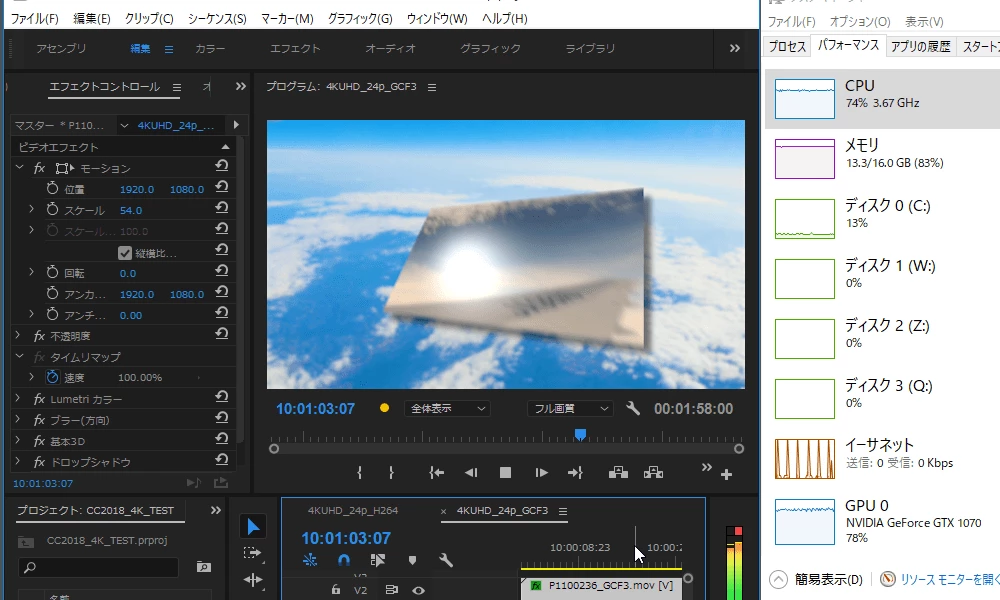Open program monitor settings wrench
The width and height of the screenshot is (1000, 600).
click(x=633, y=409)
